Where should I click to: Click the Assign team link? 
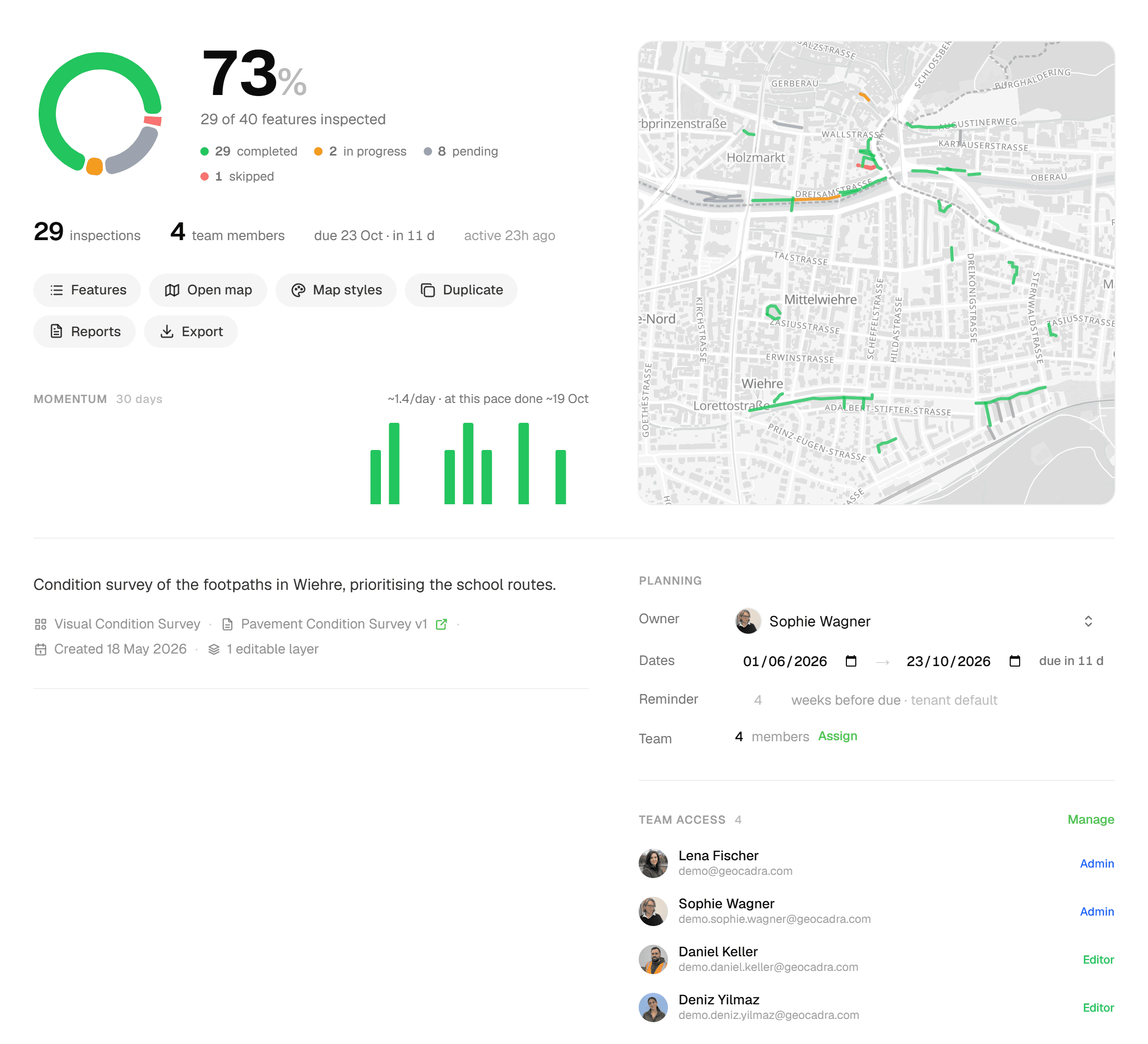point(838,736)
